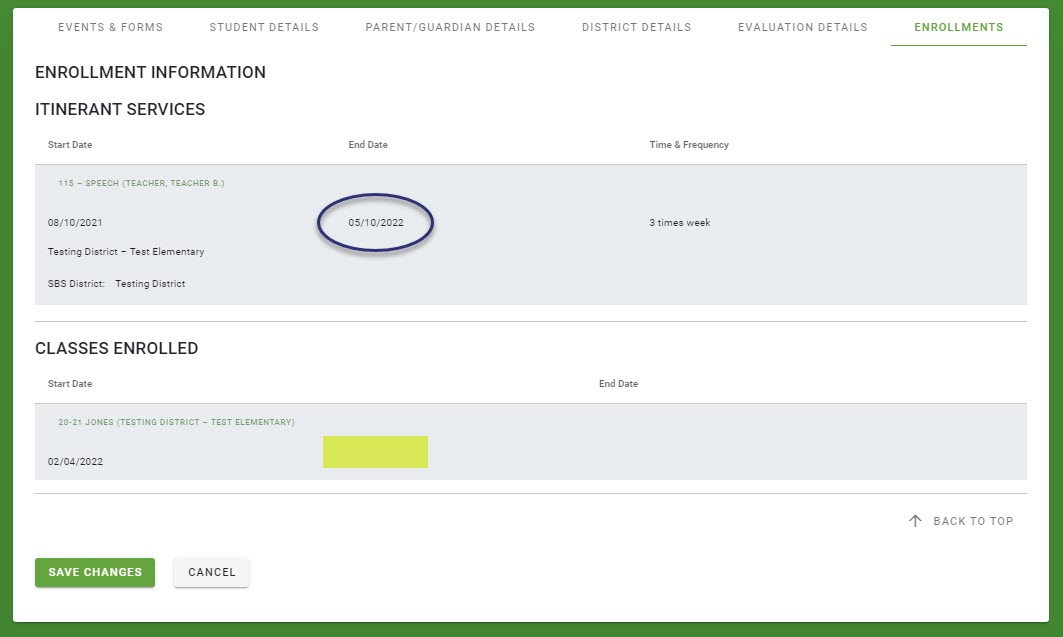Click Classes Enrolled Start Date header
Screen dimensions: 1063x637
tap(70, 384)
